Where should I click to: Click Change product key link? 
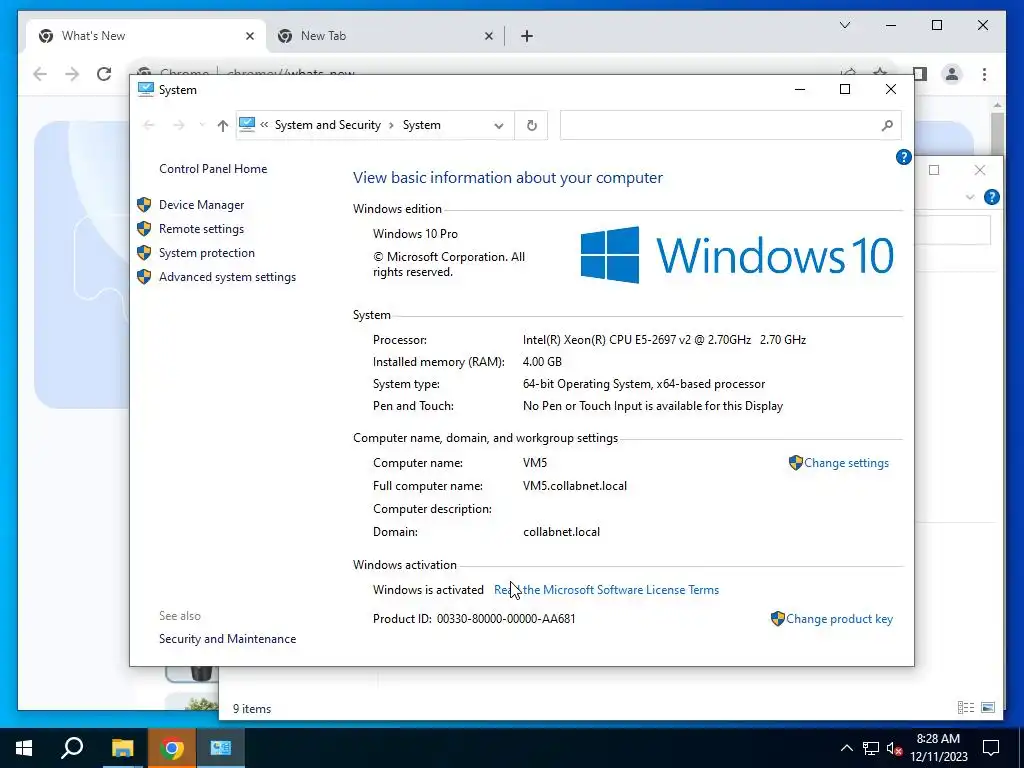[839, 619]
